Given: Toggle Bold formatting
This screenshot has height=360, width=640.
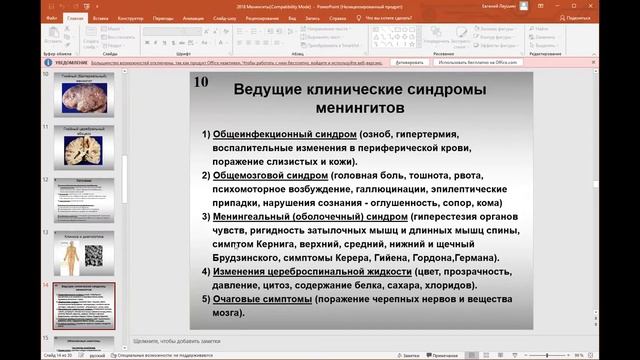Looking at the screenshot, I should (147, 42).
